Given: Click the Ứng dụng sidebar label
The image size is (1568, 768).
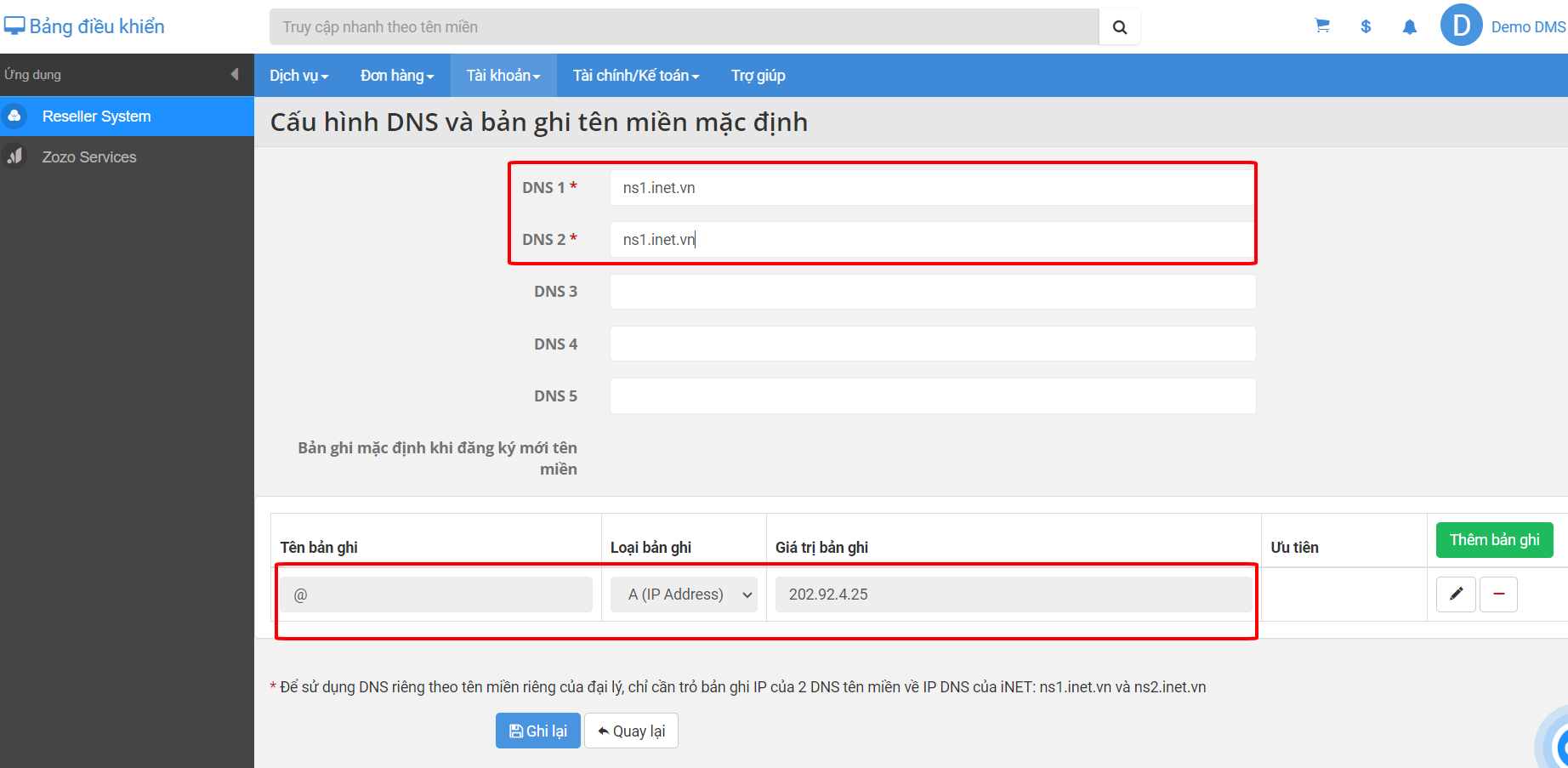Looking at the screenshot, I should tap(32, 75).
